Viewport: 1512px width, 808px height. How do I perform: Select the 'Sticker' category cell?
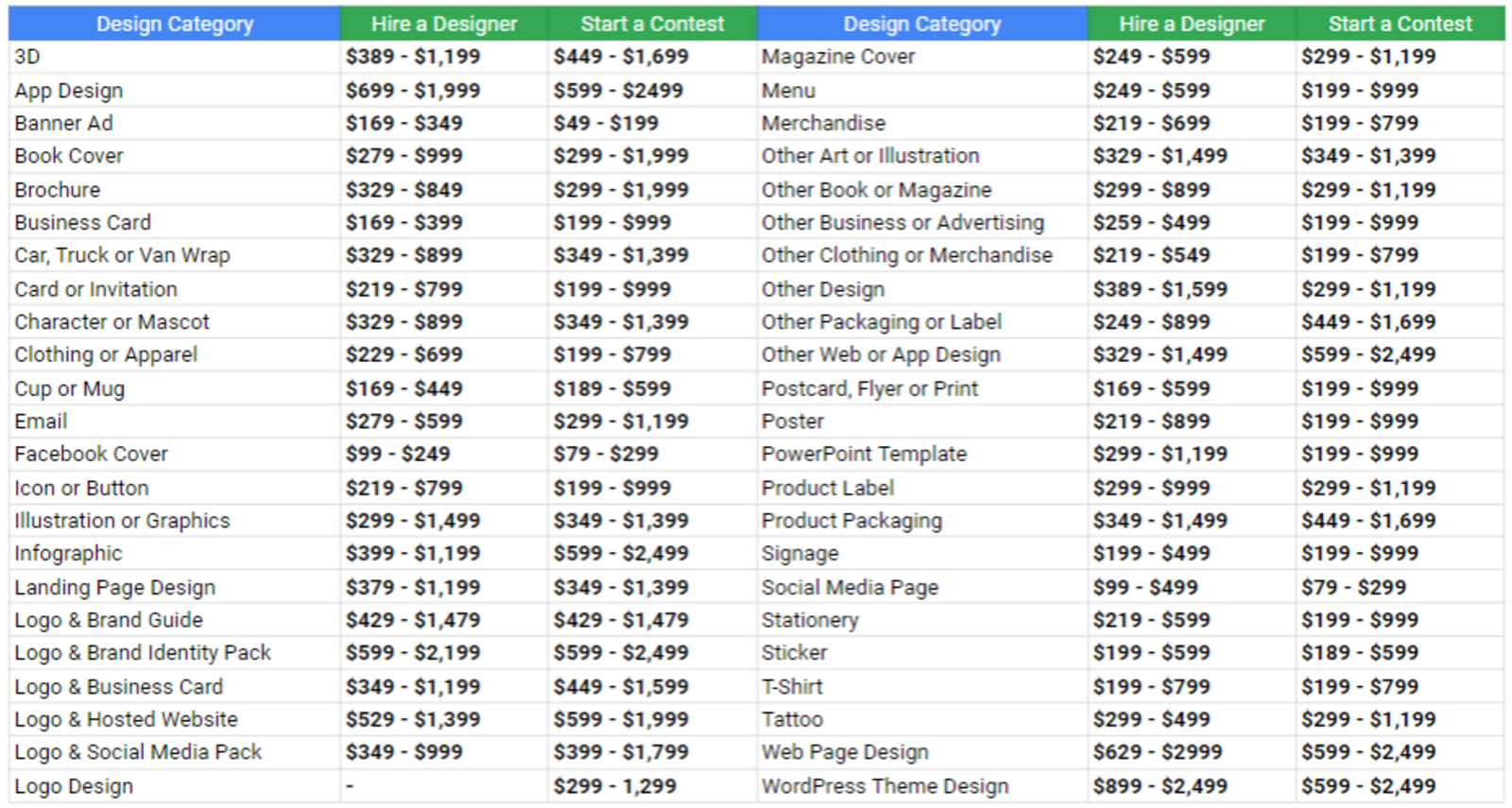[921, 652]
